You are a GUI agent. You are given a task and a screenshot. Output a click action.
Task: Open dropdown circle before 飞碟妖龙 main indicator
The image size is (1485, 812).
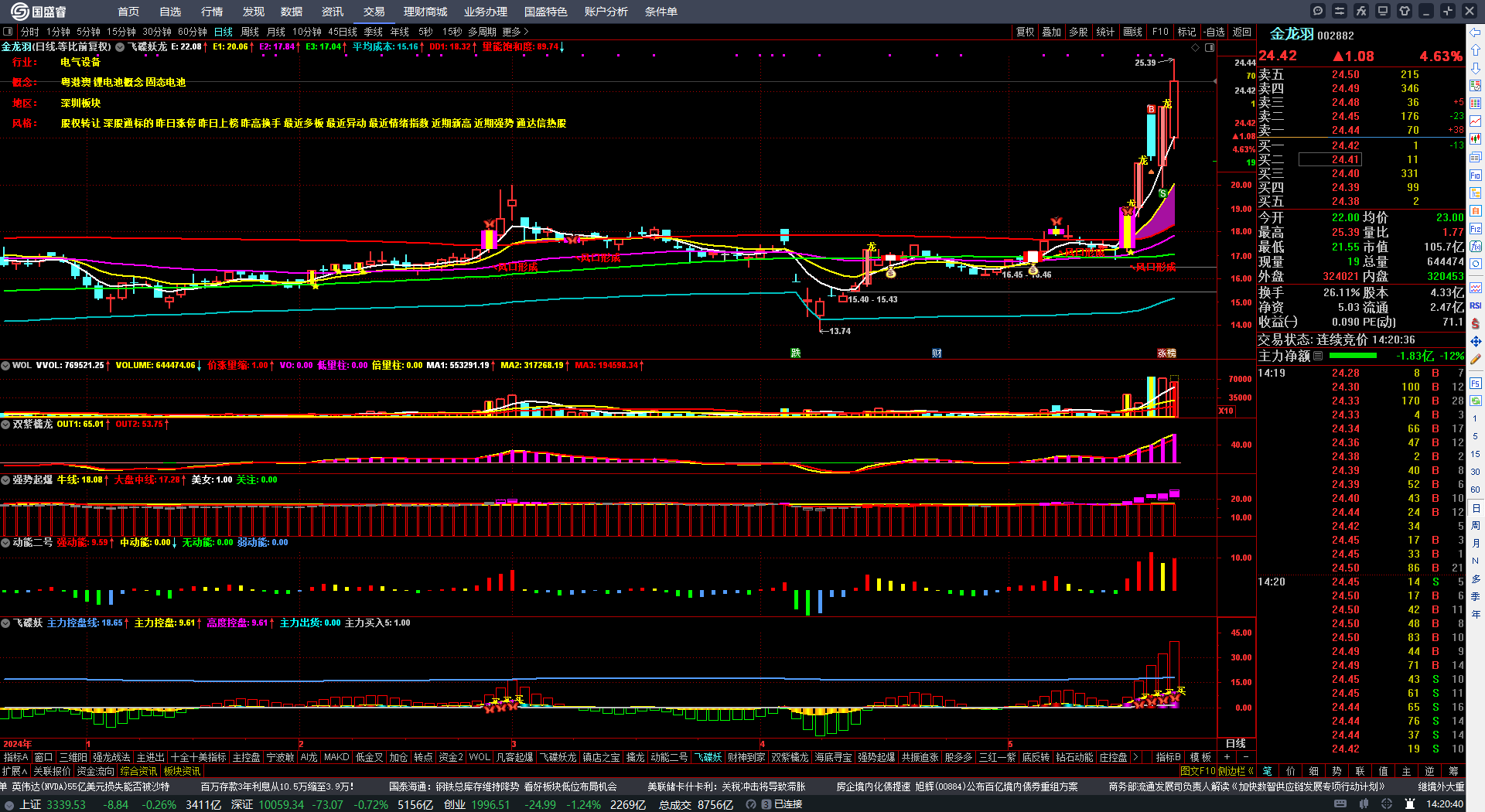(120, 47)
